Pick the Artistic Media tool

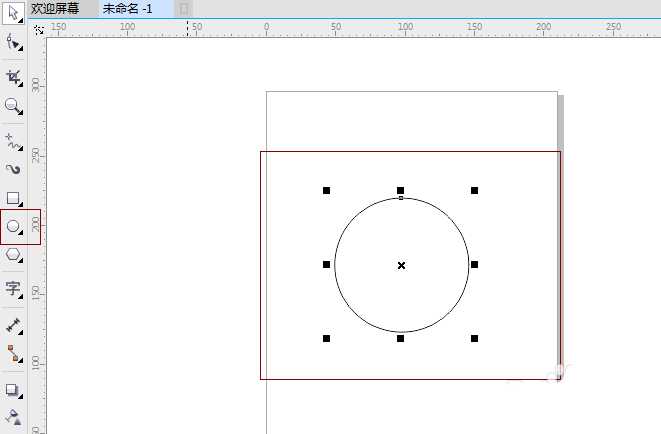13,170
